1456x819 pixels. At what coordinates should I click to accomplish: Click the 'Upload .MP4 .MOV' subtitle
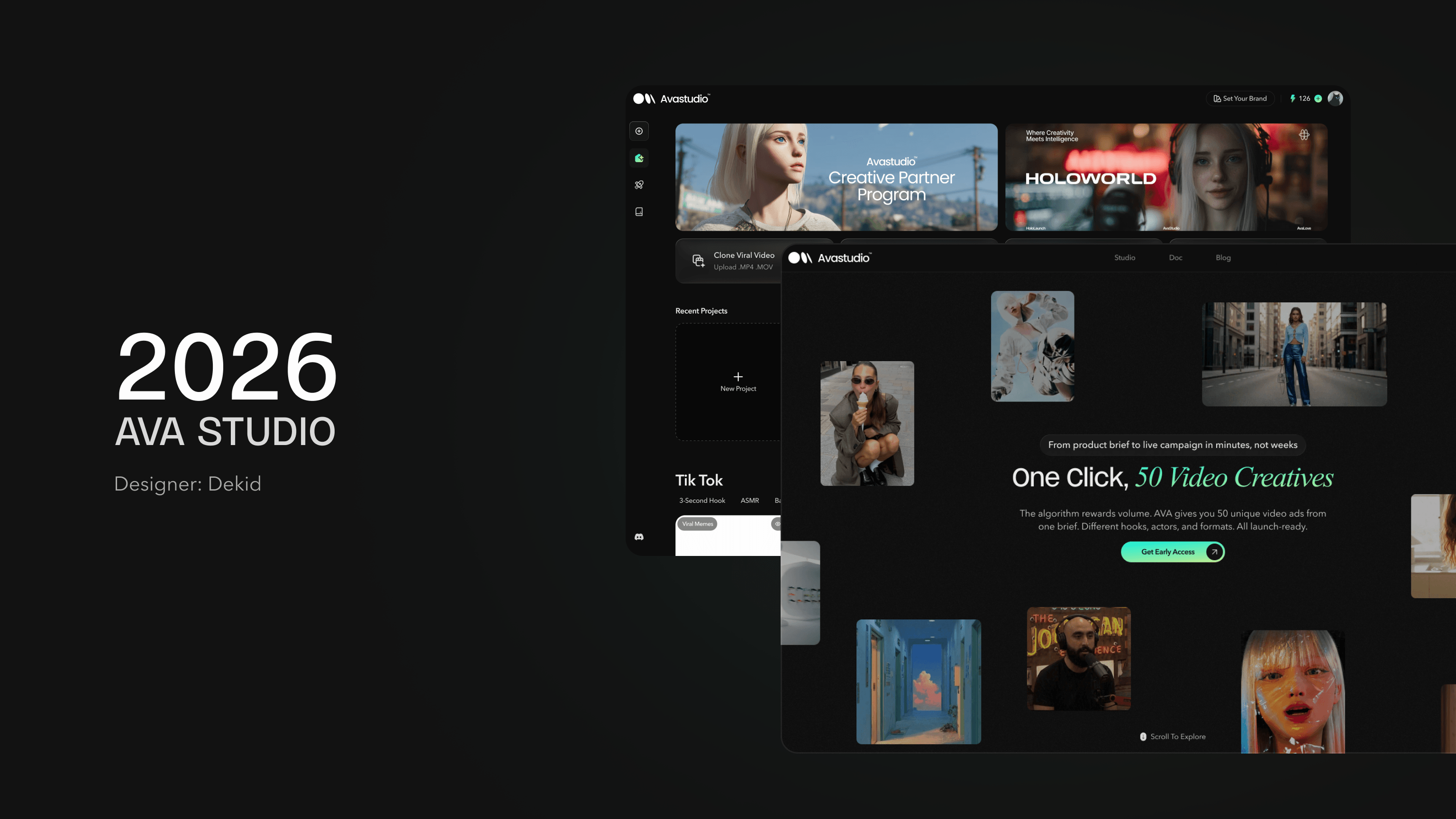point(743,267)
